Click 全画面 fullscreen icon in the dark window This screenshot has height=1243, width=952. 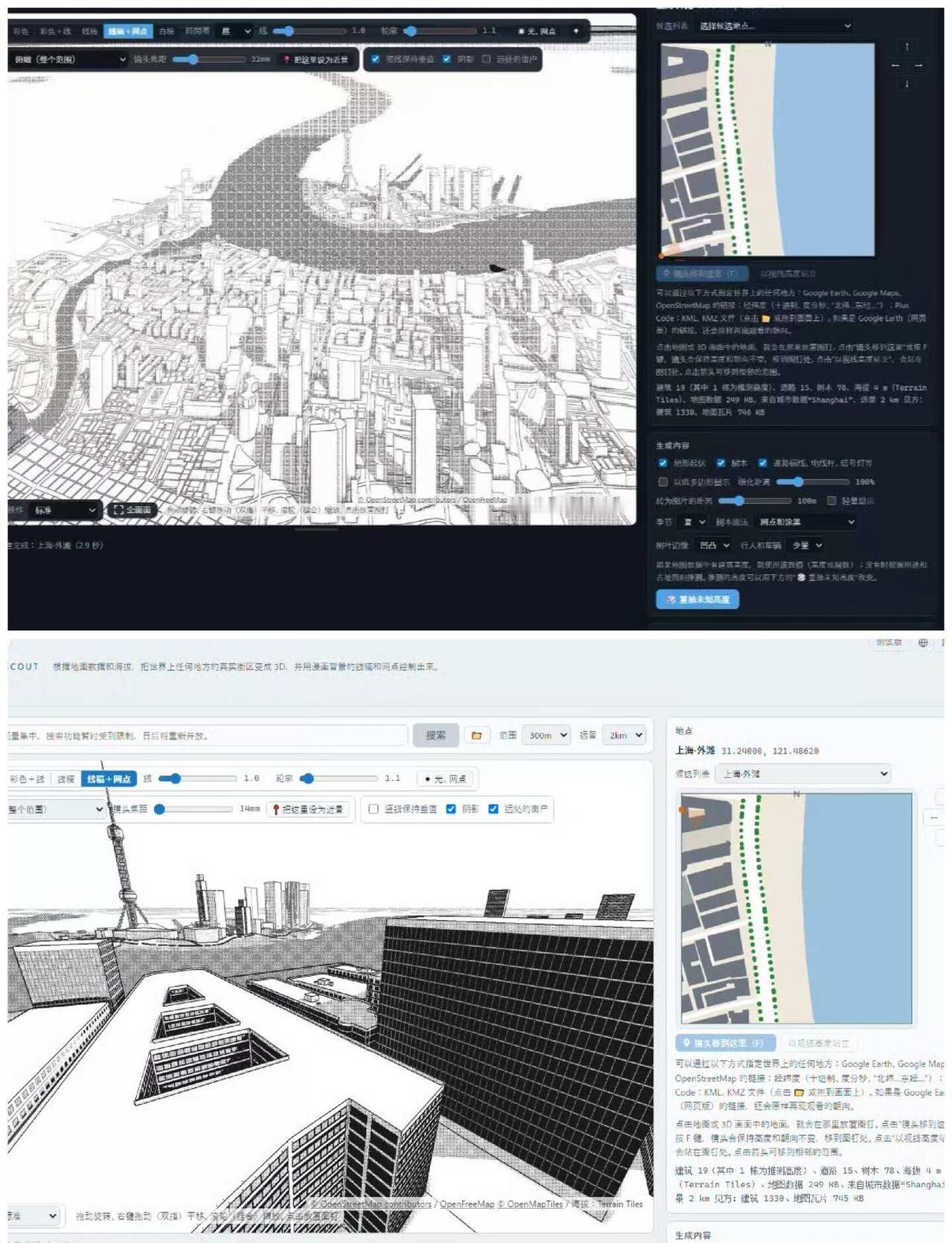click(x=132, y=510)
